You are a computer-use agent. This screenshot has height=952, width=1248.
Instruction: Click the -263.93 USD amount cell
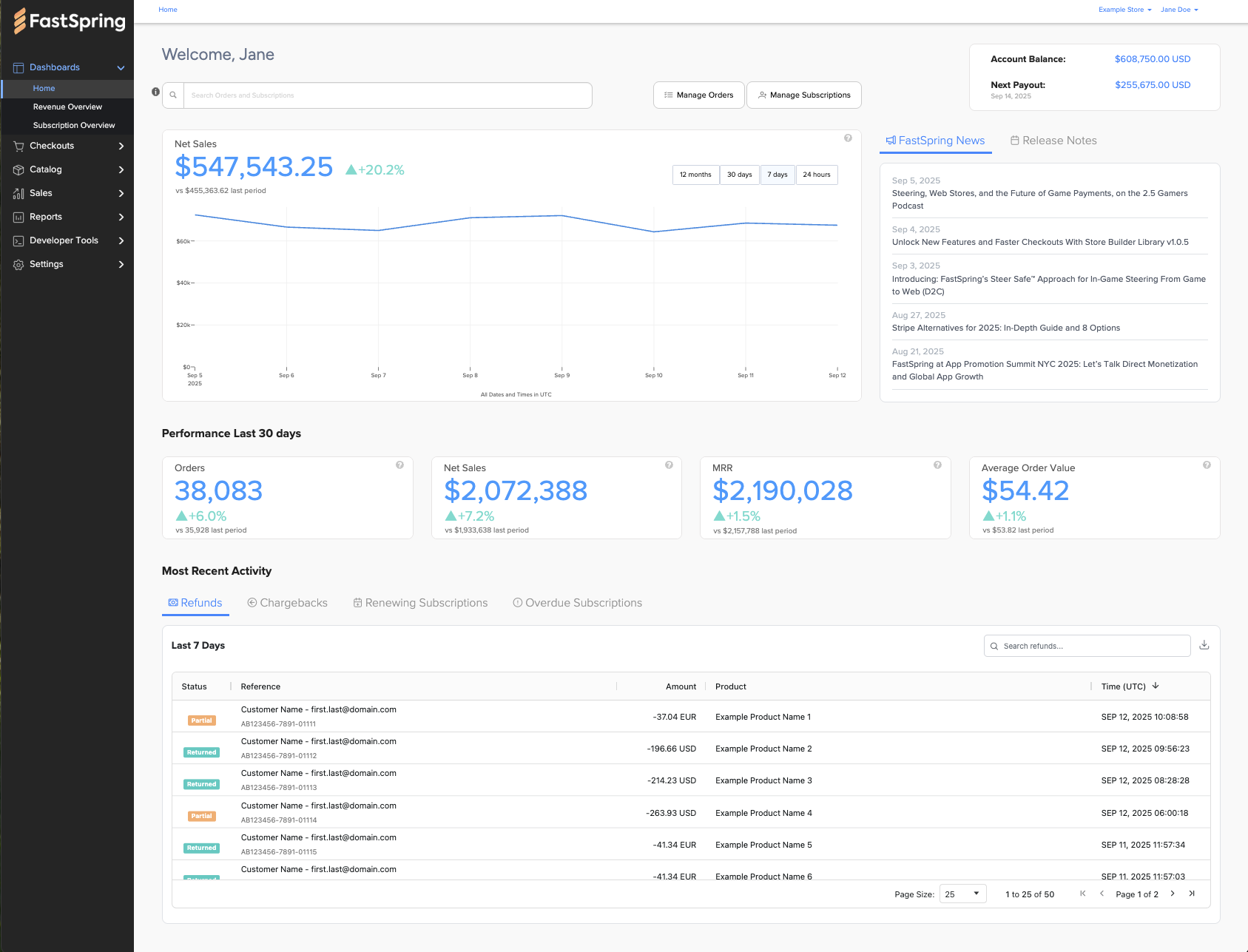pyautogui.click(x=671, y=813)
